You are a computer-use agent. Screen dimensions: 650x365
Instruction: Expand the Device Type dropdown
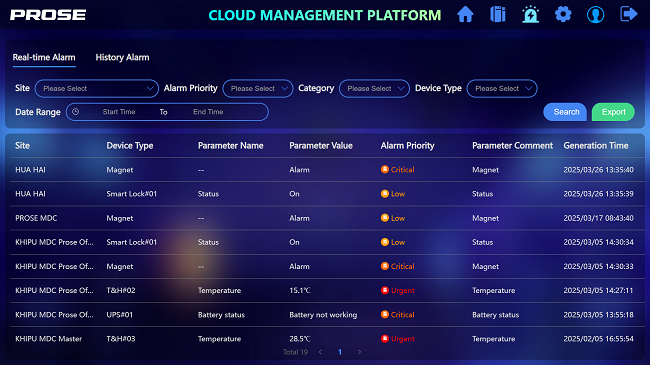coord(502,88)
